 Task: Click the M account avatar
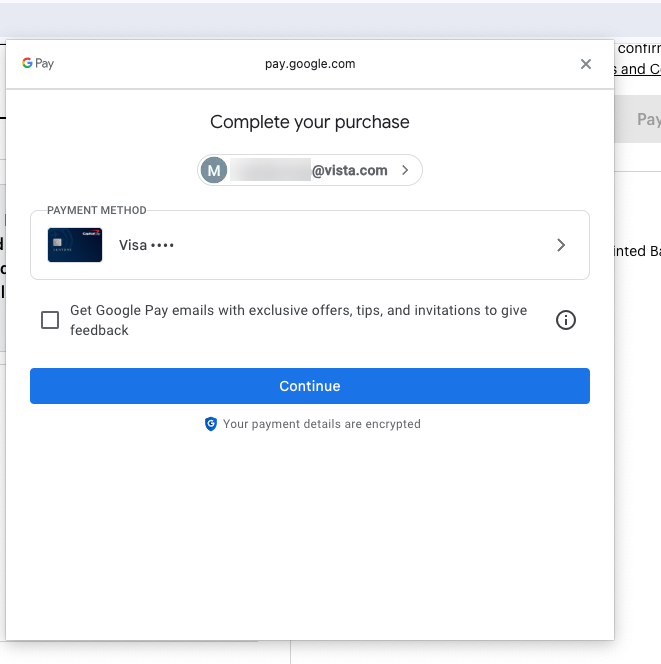[x=214, y=170]
